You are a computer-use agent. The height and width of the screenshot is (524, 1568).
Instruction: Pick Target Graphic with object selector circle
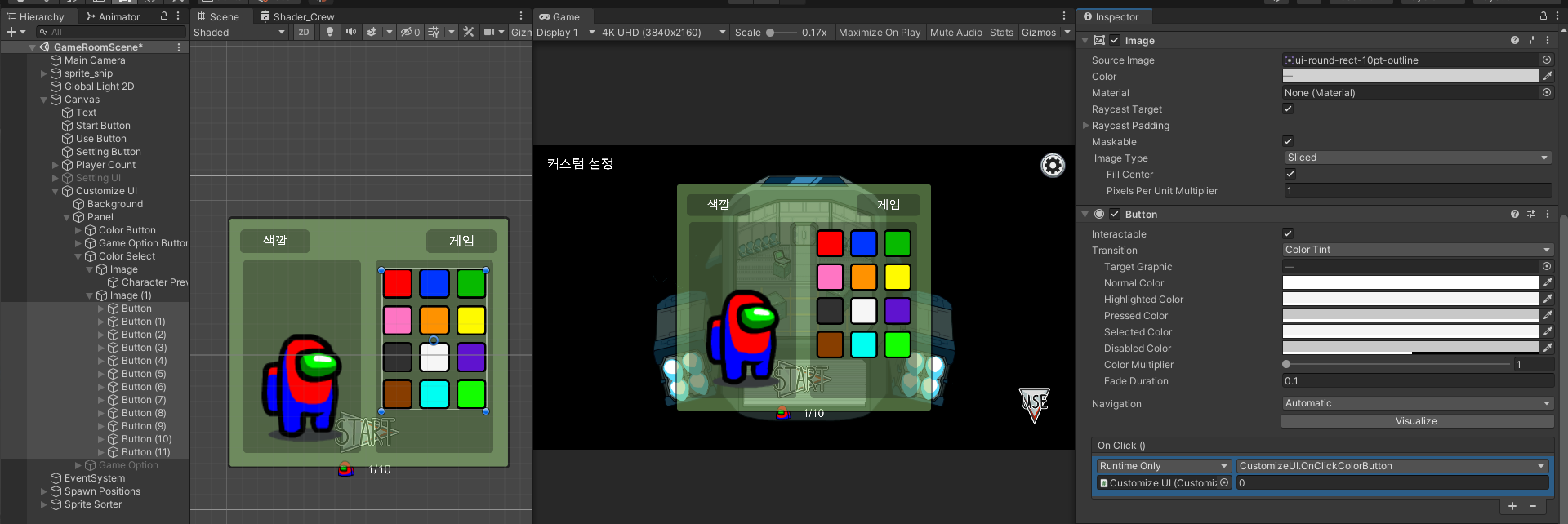point(1547,266)
